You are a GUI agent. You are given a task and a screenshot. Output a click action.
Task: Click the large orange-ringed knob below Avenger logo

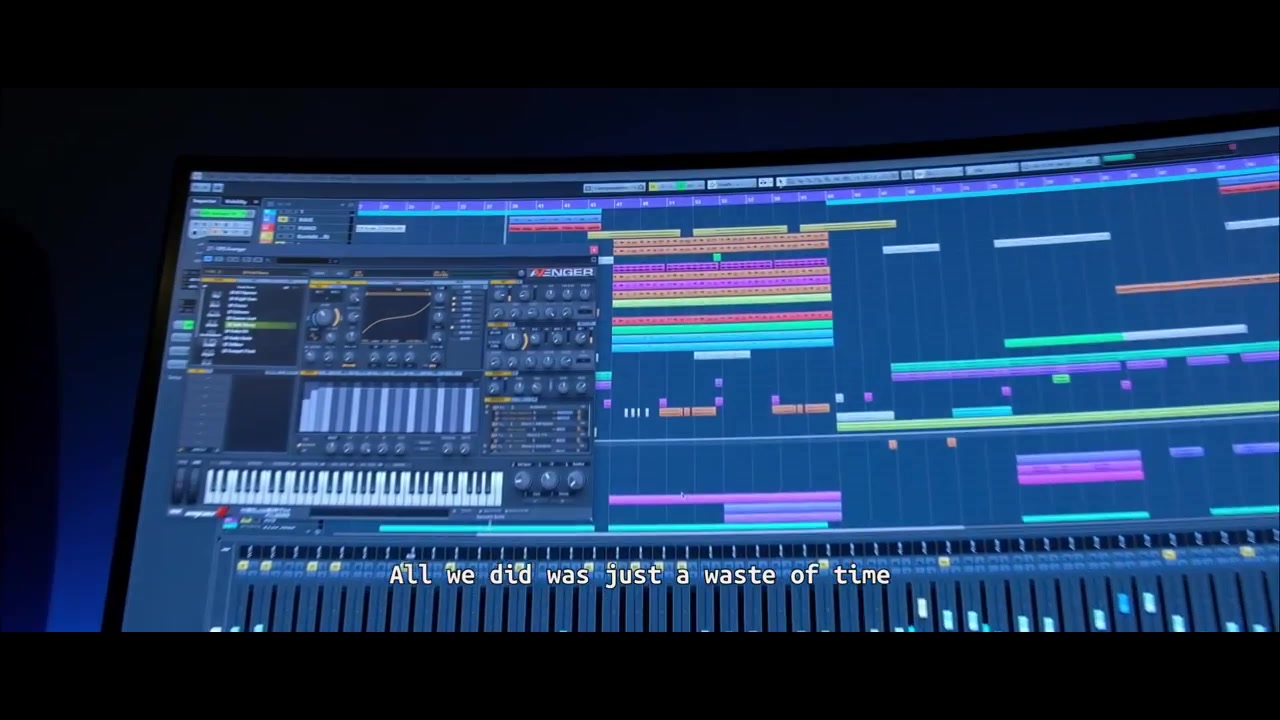[x=513, y=340]
